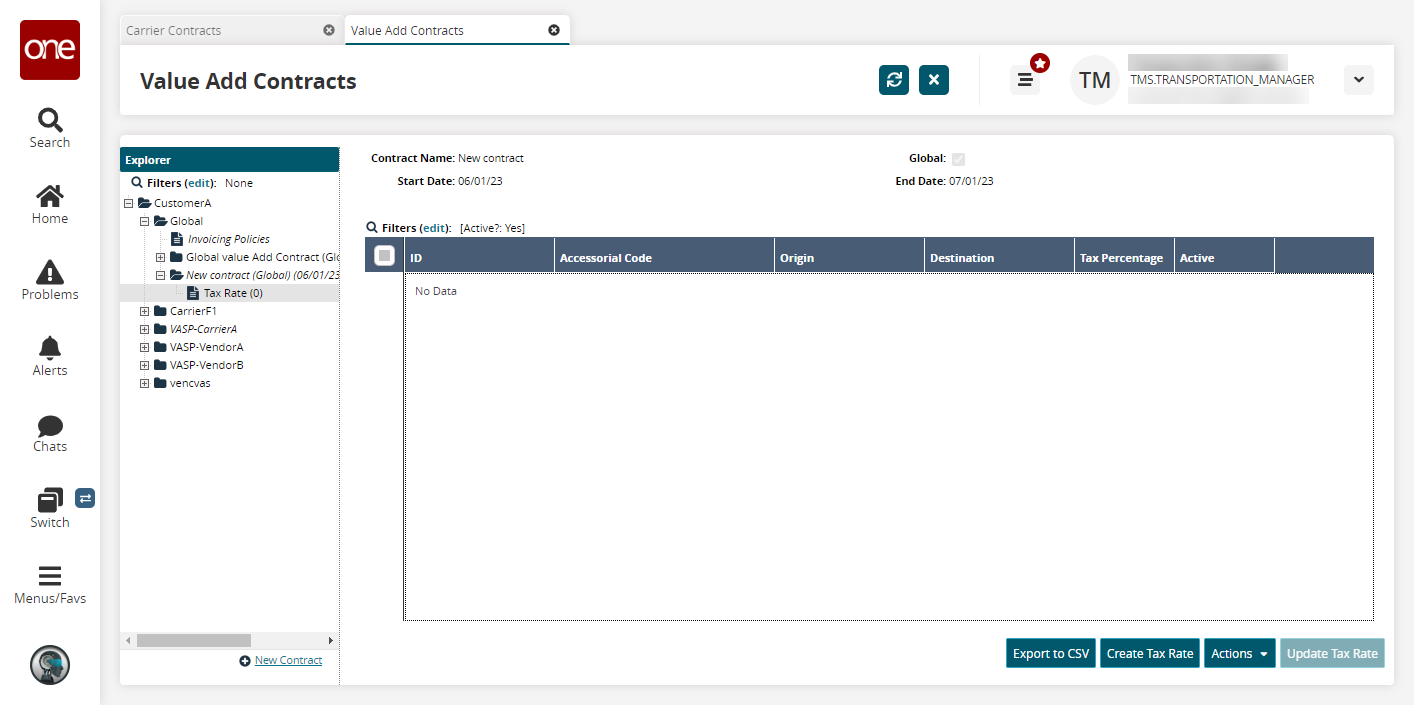
Task: Sort by the ID column header
Action: 479,257
